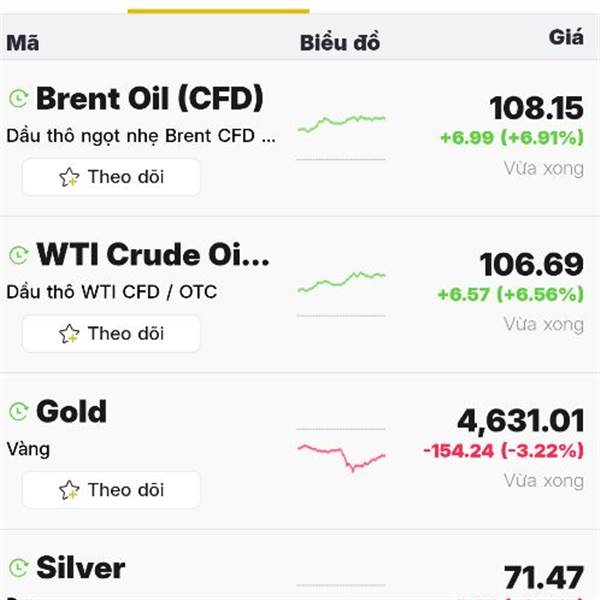The height and width of the screenshot is (600, 600).
Task: Follow WTI Crude Oil with the Theo dõi button
Action: 112,334
